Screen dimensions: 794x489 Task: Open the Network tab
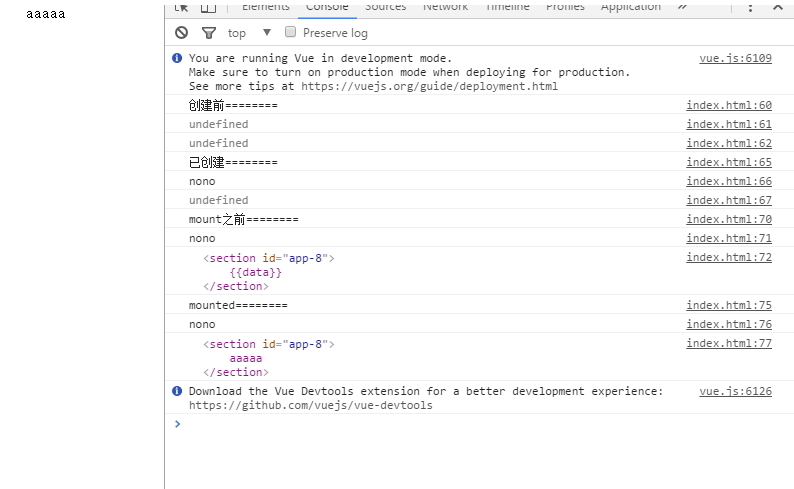(445, 6)
